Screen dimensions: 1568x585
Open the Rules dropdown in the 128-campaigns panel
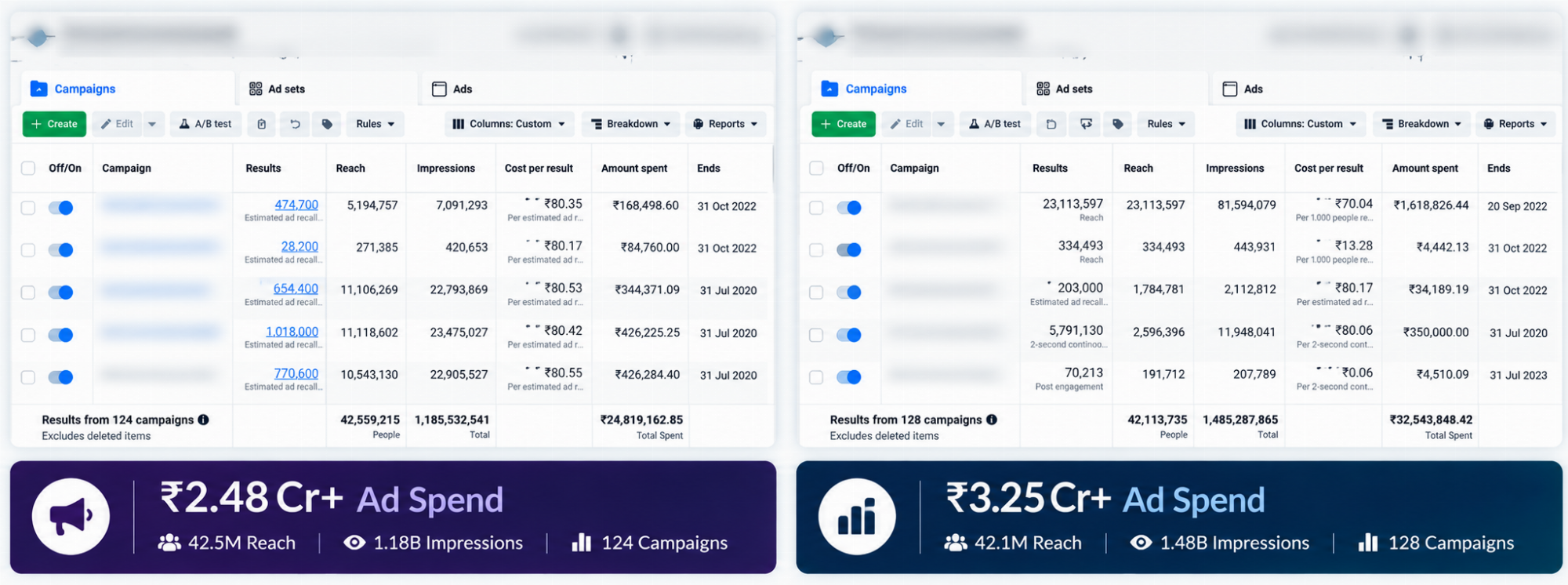pos(1167,124)
